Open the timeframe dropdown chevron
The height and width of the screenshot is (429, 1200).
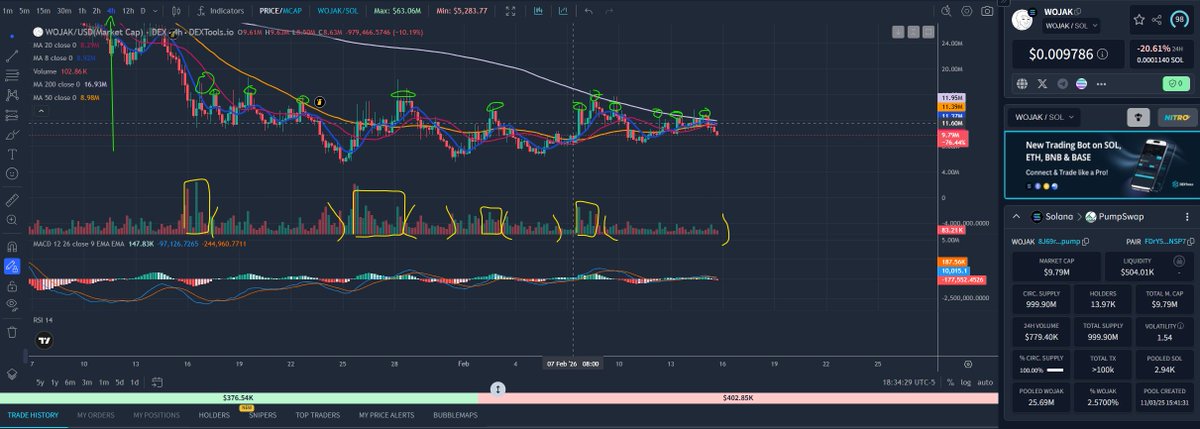coord(155,10)
